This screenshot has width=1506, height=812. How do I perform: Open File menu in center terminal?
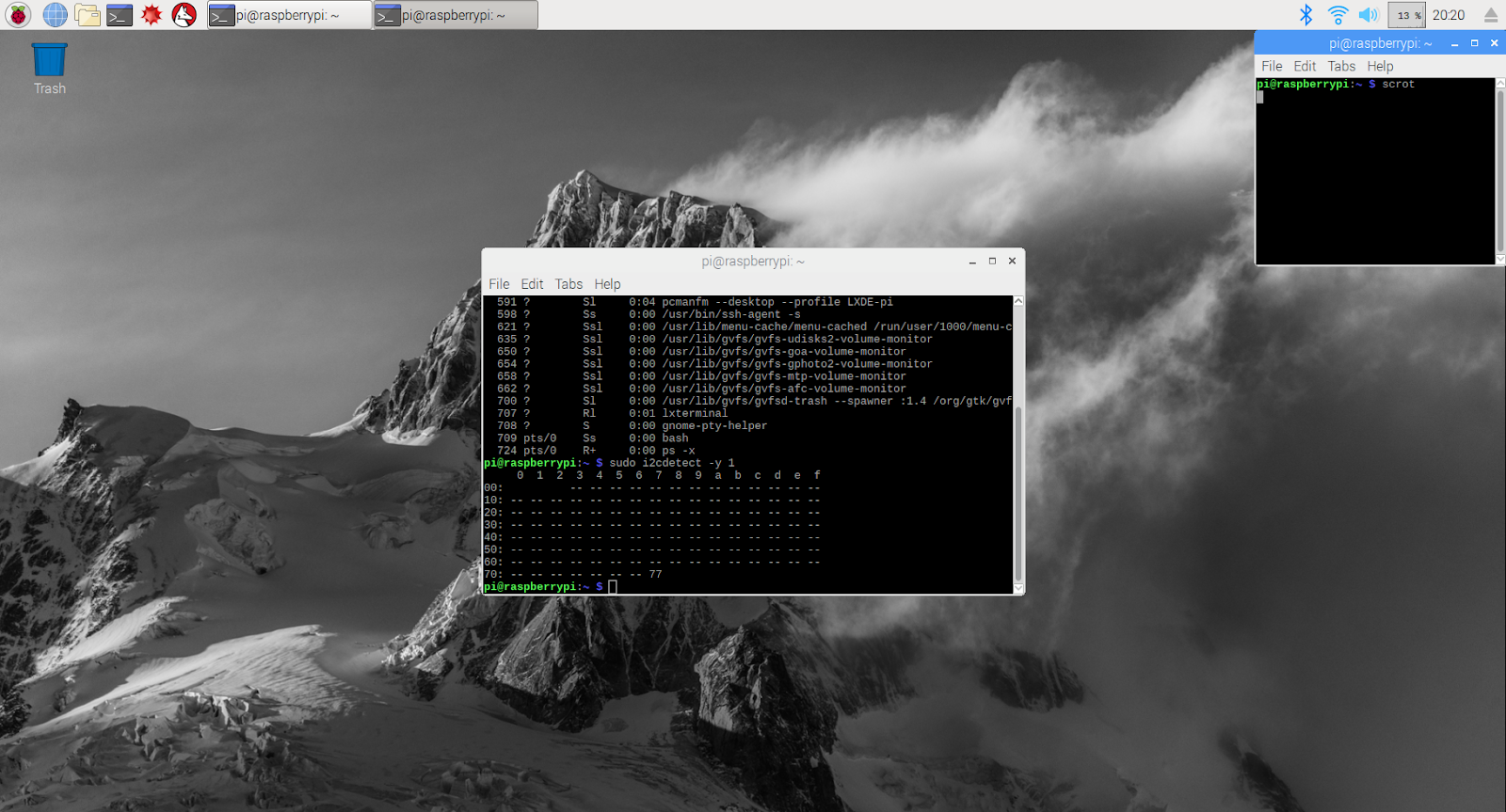499,284
